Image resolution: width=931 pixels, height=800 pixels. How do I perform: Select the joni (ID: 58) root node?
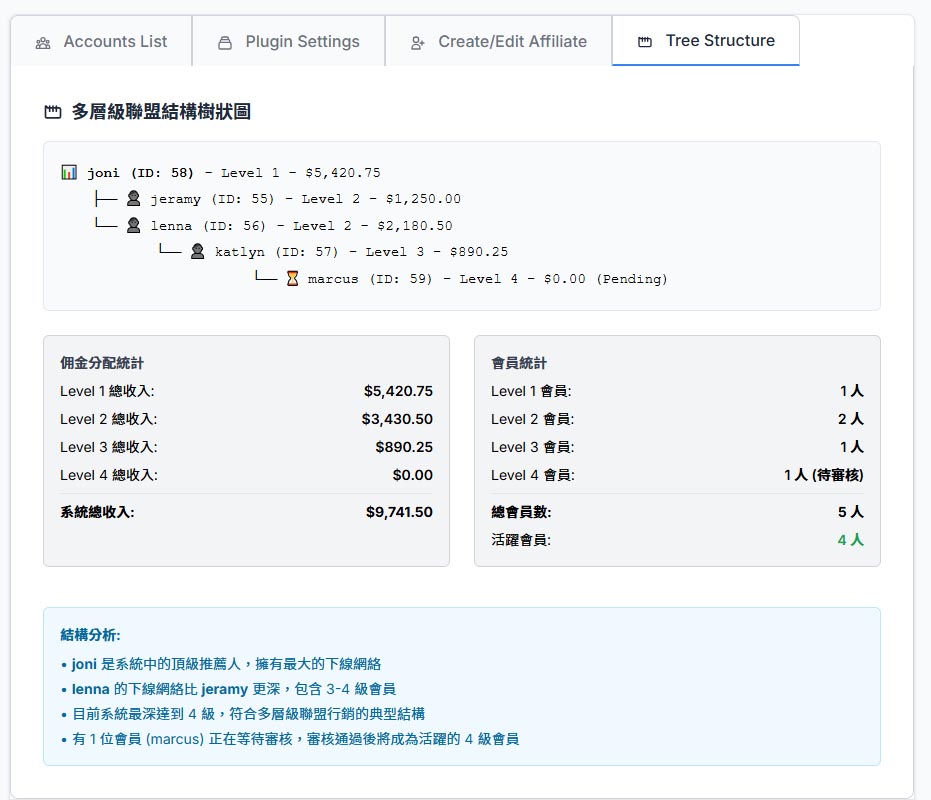point(221,173)
